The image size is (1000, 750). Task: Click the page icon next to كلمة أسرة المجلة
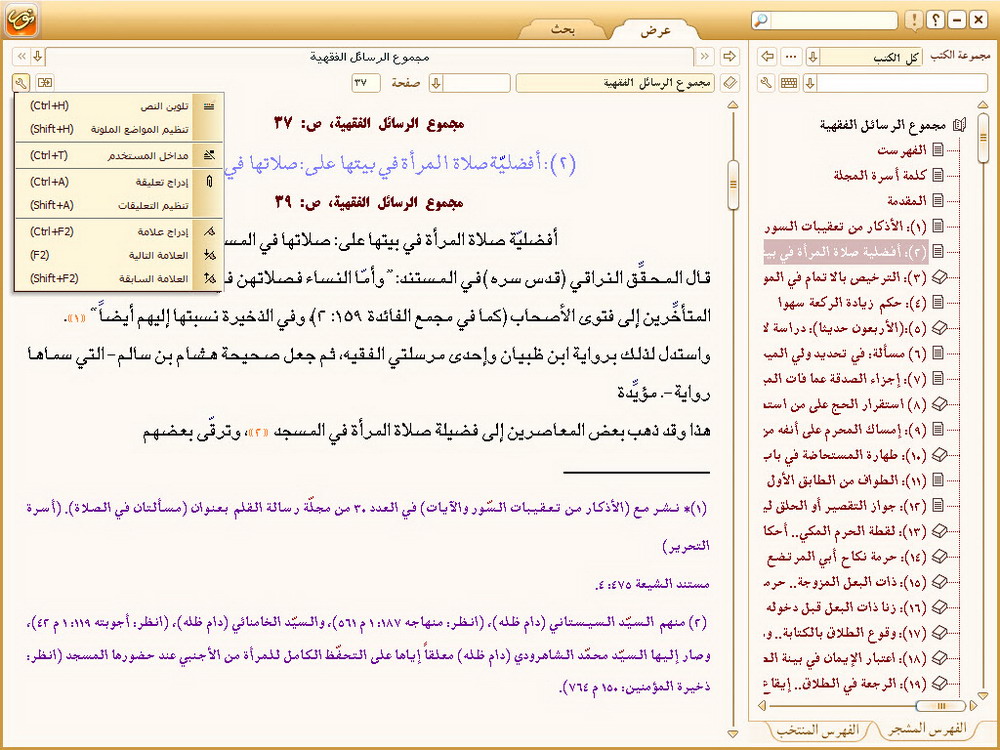[x=938, y=175]
